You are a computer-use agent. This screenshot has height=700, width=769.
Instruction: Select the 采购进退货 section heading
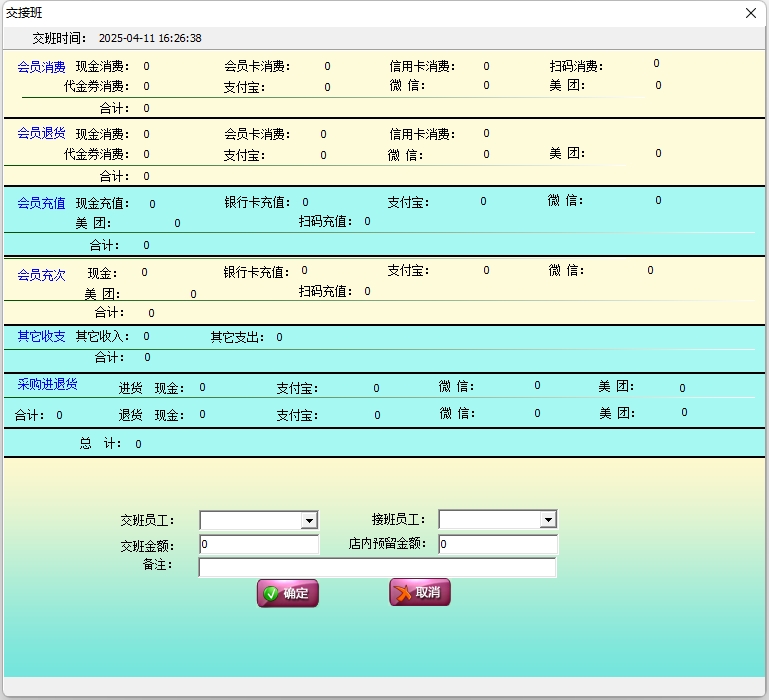pos(47,384)
